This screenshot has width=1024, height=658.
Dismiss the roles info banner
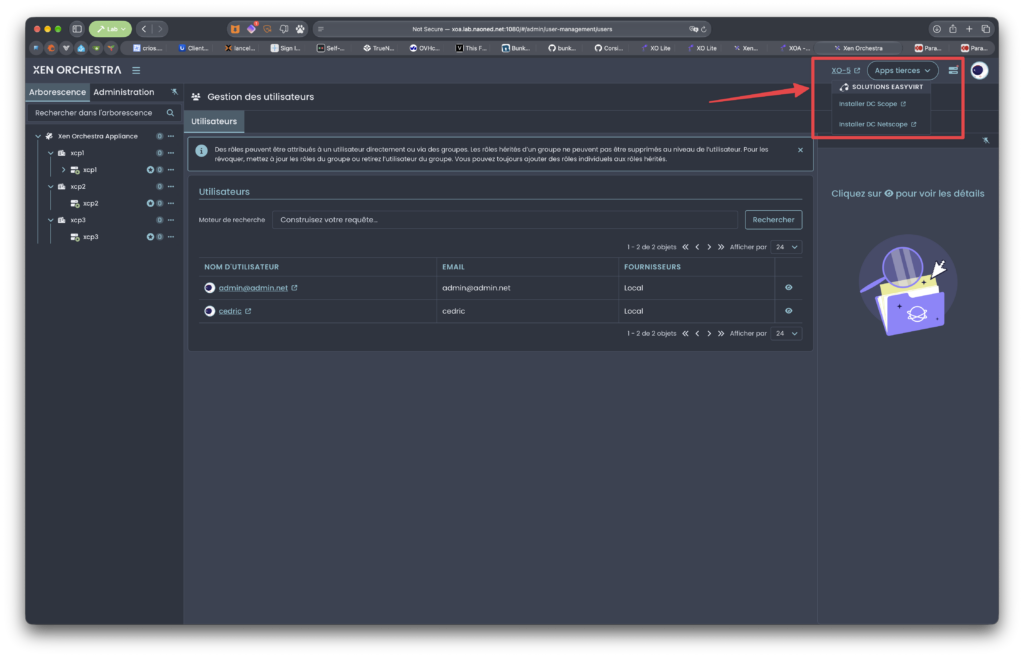tap(800, 150)
